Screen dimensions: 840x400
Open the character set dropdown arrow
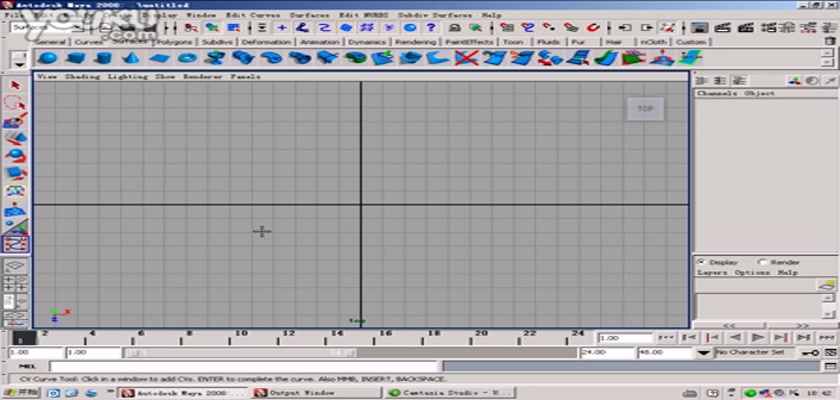tap(706, 353)
